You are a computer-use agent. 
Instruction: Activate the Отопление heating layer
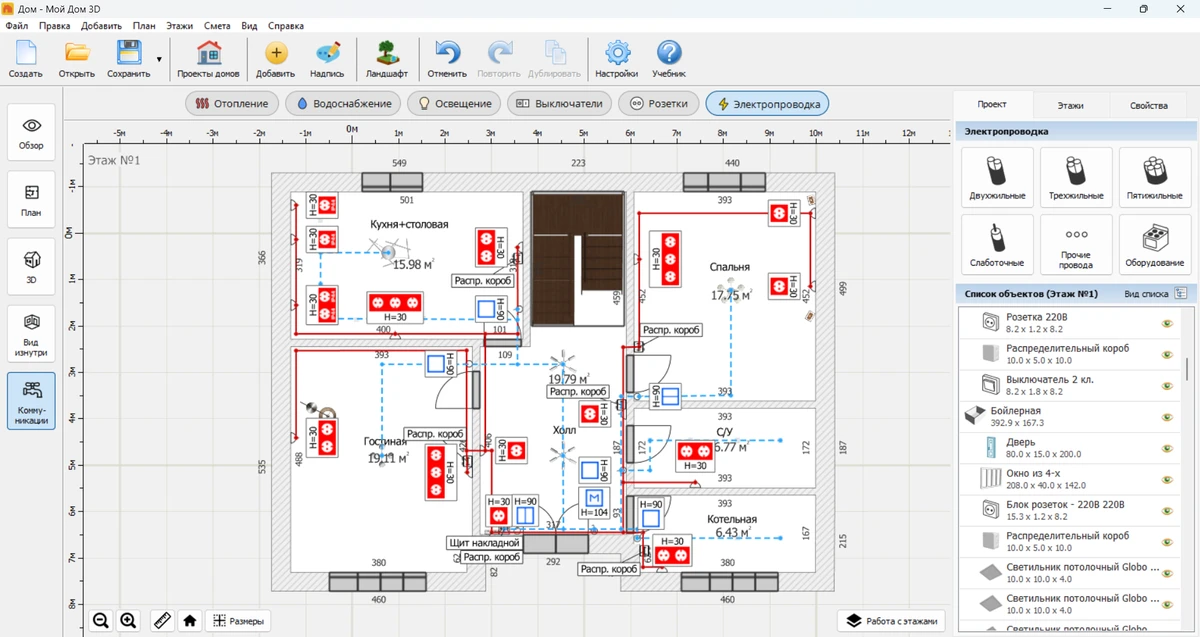(231, 103)
